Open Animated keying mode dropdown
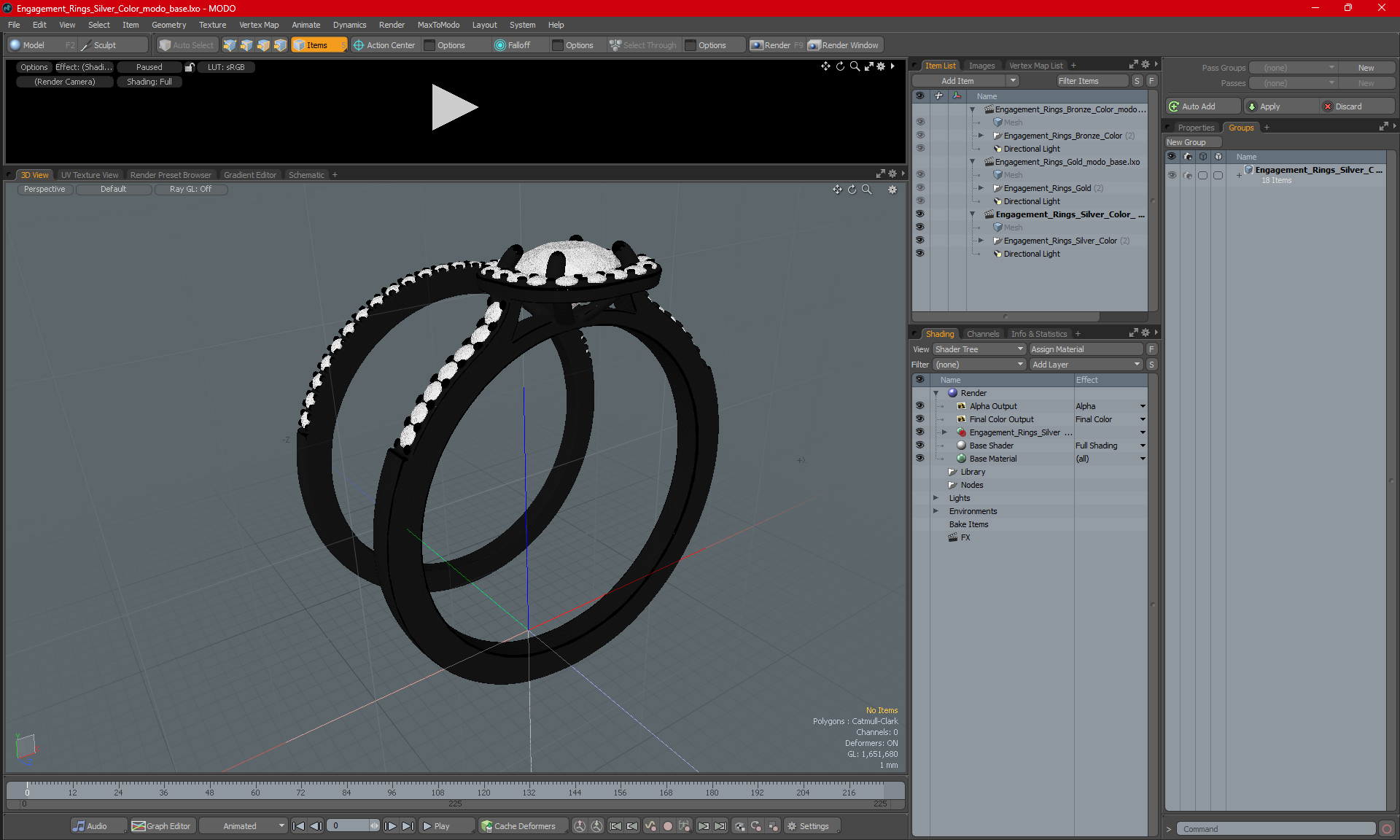Viewport: 1400px width, 840px height. 244,826
